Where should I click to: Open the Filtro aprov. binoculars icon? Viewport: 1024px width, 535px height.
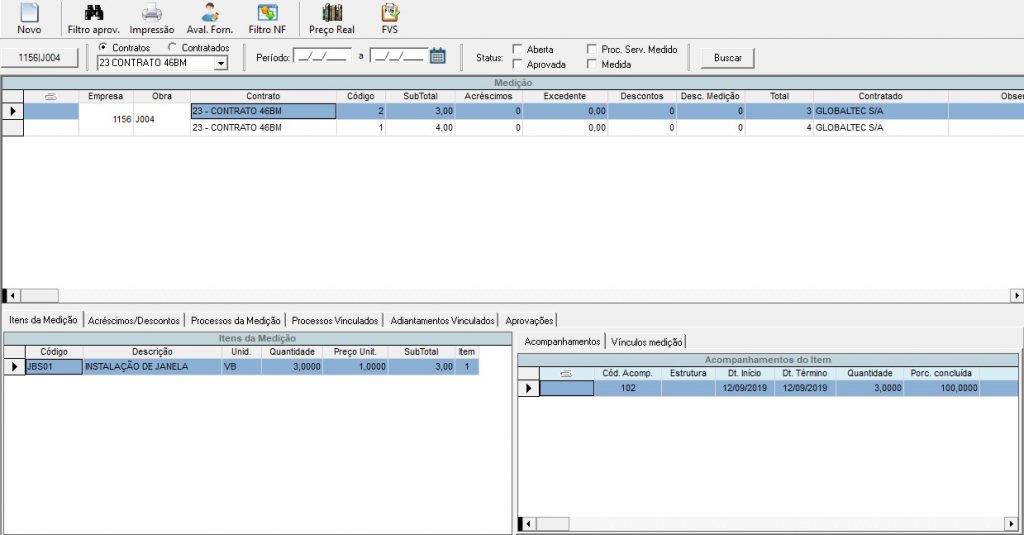tap(93, 14)
